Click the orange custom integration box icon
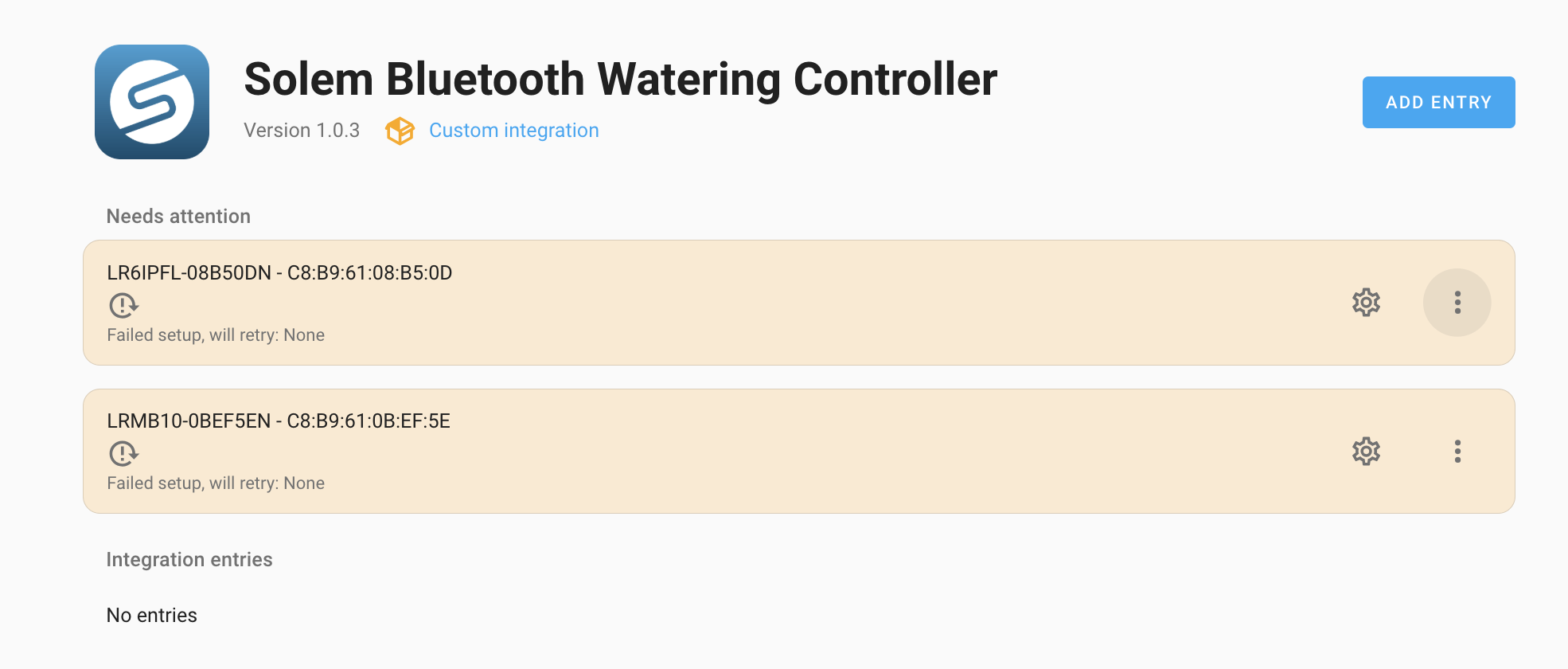 400,131
